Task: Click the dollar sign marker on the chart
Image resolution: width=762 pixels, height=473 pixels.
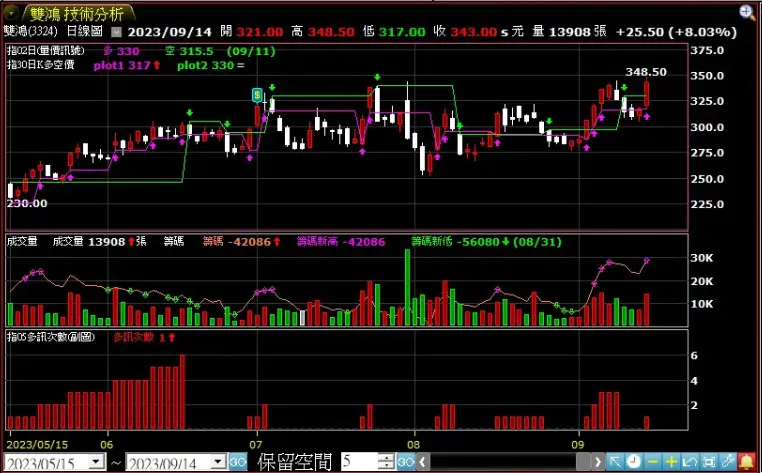Action: tap(257, 95)
